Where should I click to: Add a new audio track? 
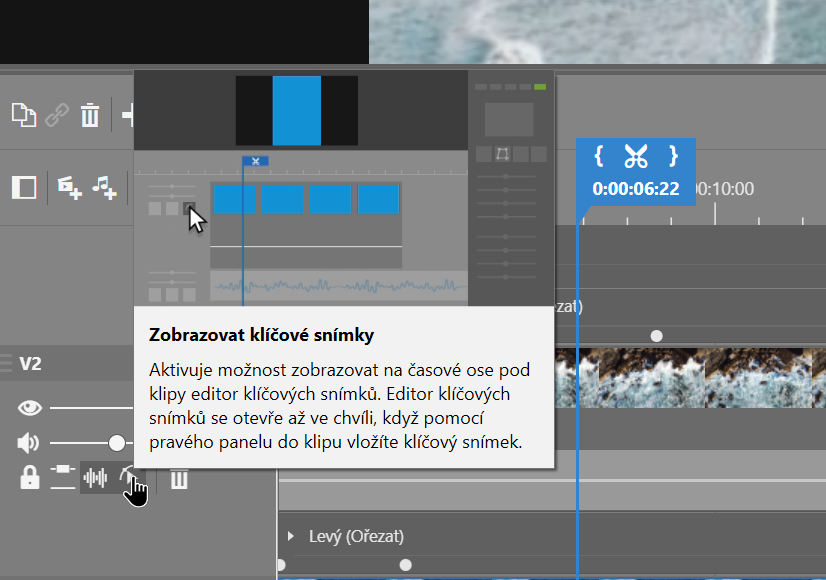click(104, 187)
